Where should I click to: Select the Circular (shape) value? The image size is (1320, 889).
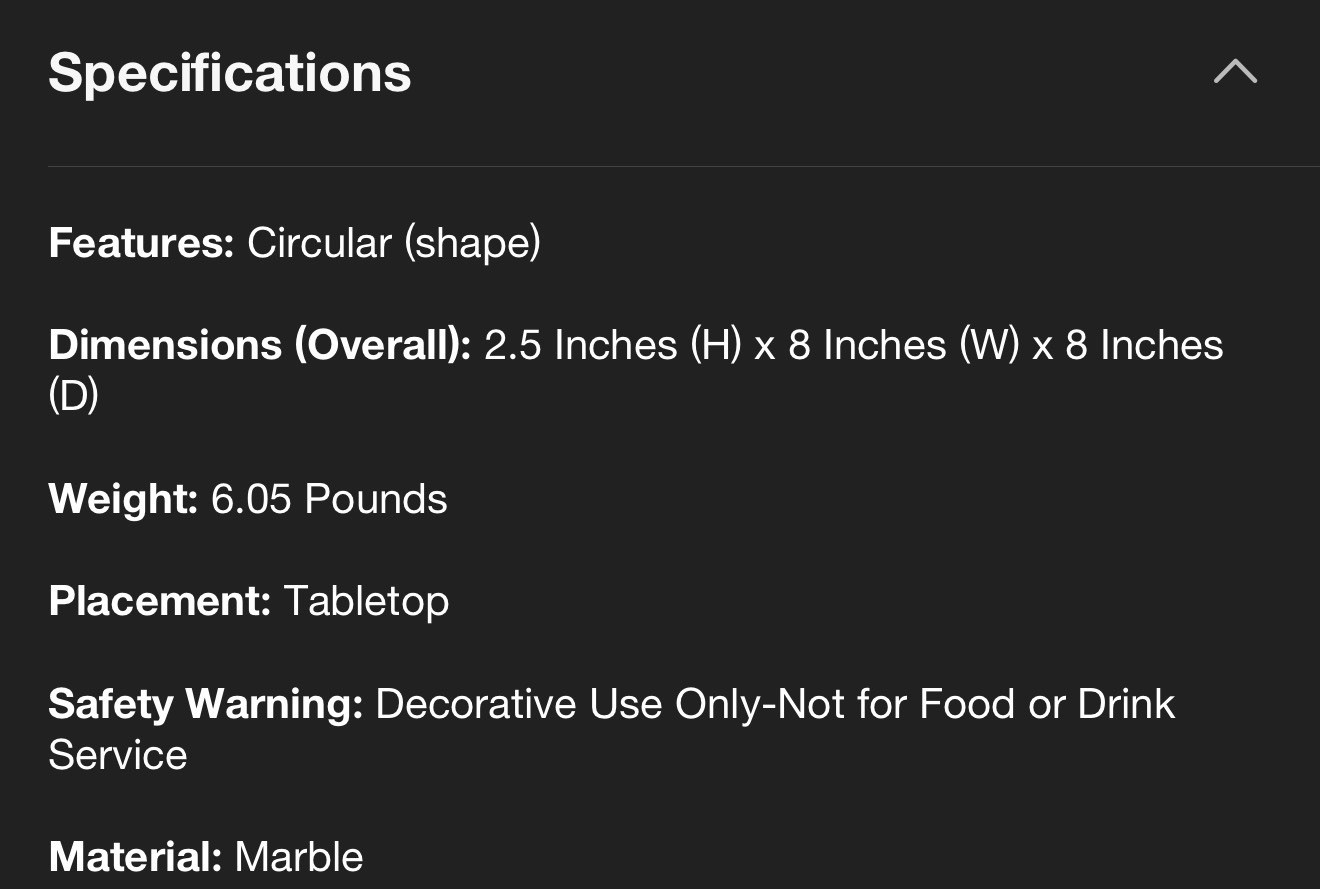[x=394, y=243]
